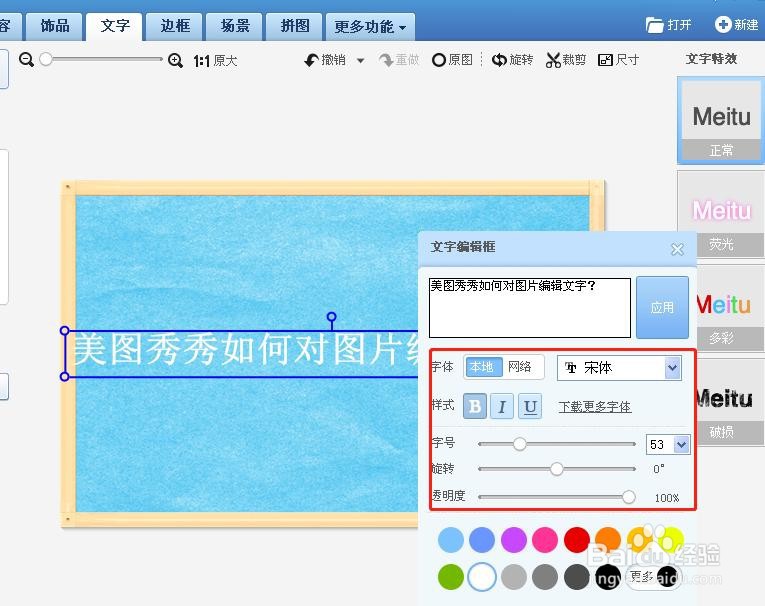This screenshot has height=606, width=765.
Task: Click the top-left handle of the text box
Action: pyautogui.click(x=64, y=331)
